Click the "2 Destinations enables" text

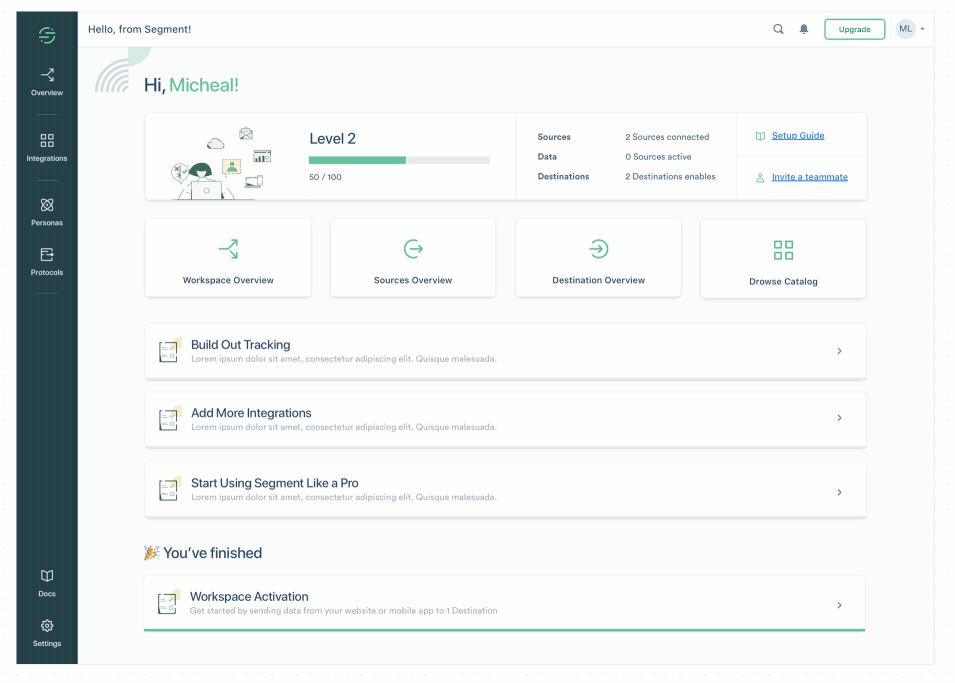tap(670, 177)
